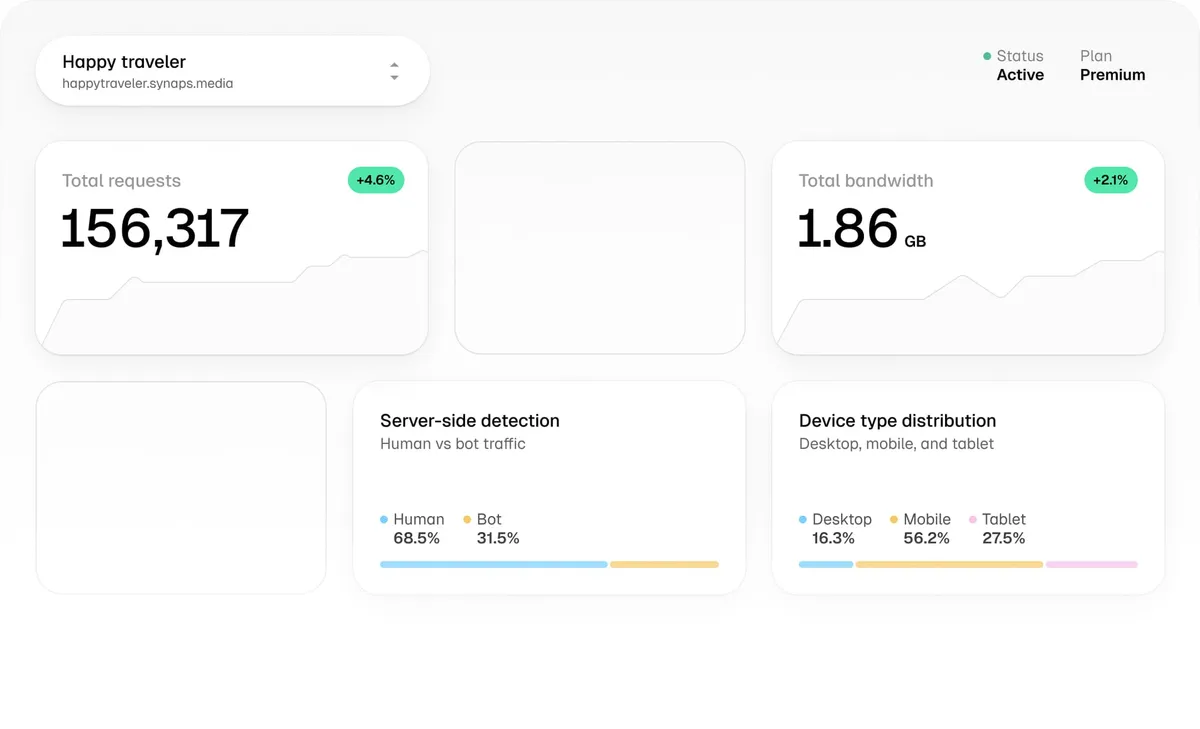The width and height of the screenshot is (1200, 729).
Task: Click the Desktop, mobile, and tablet subtitle
Action: [x=896, y=444]
